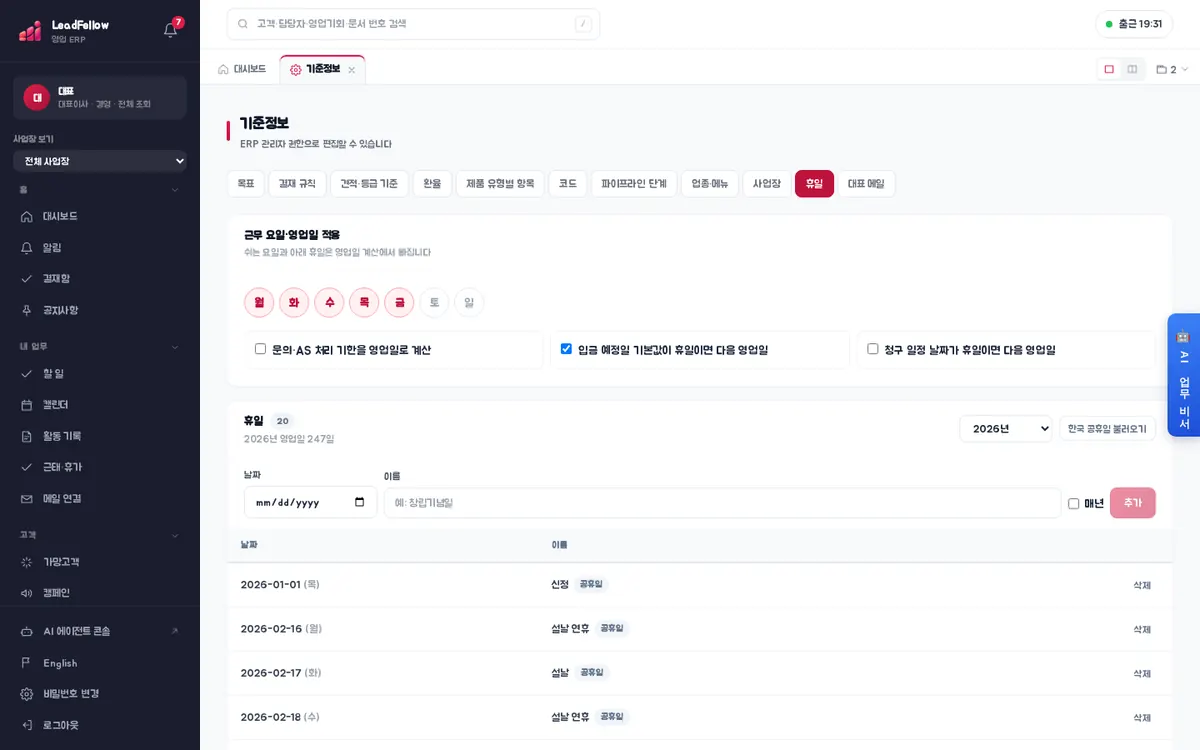1200x750 pixels.
Task: Select the 제품 유형별 항목 tab
Action: [x=500, y=183]
